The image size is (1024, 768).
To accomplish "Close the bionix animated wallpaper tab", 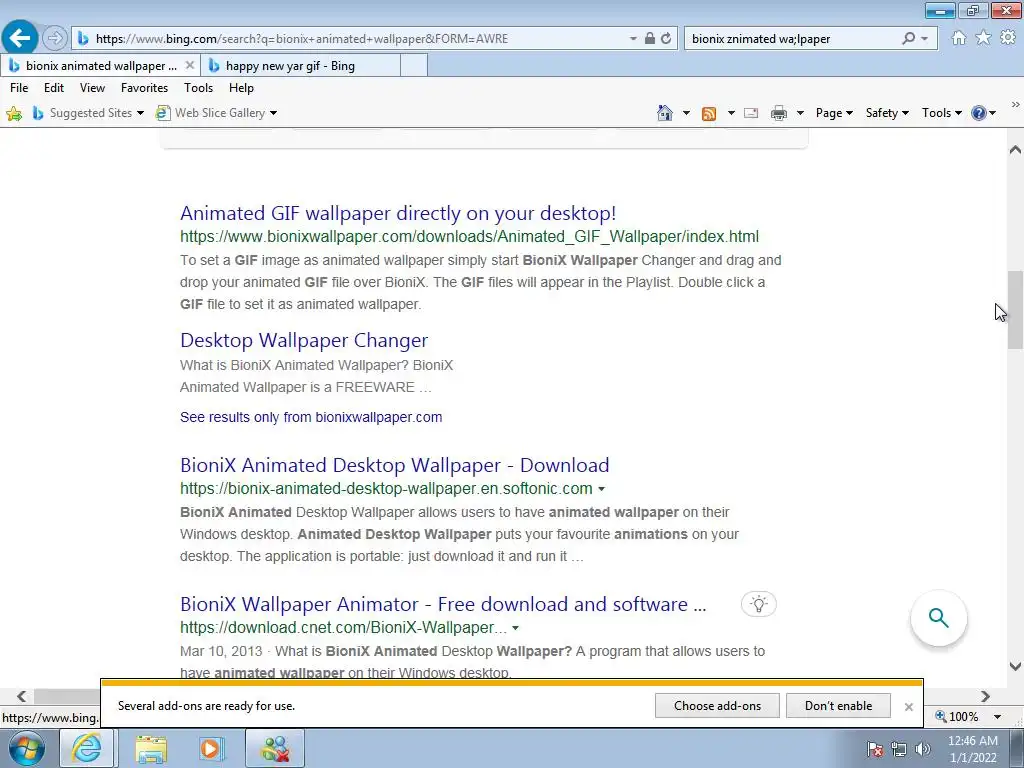I will point(189,65).
